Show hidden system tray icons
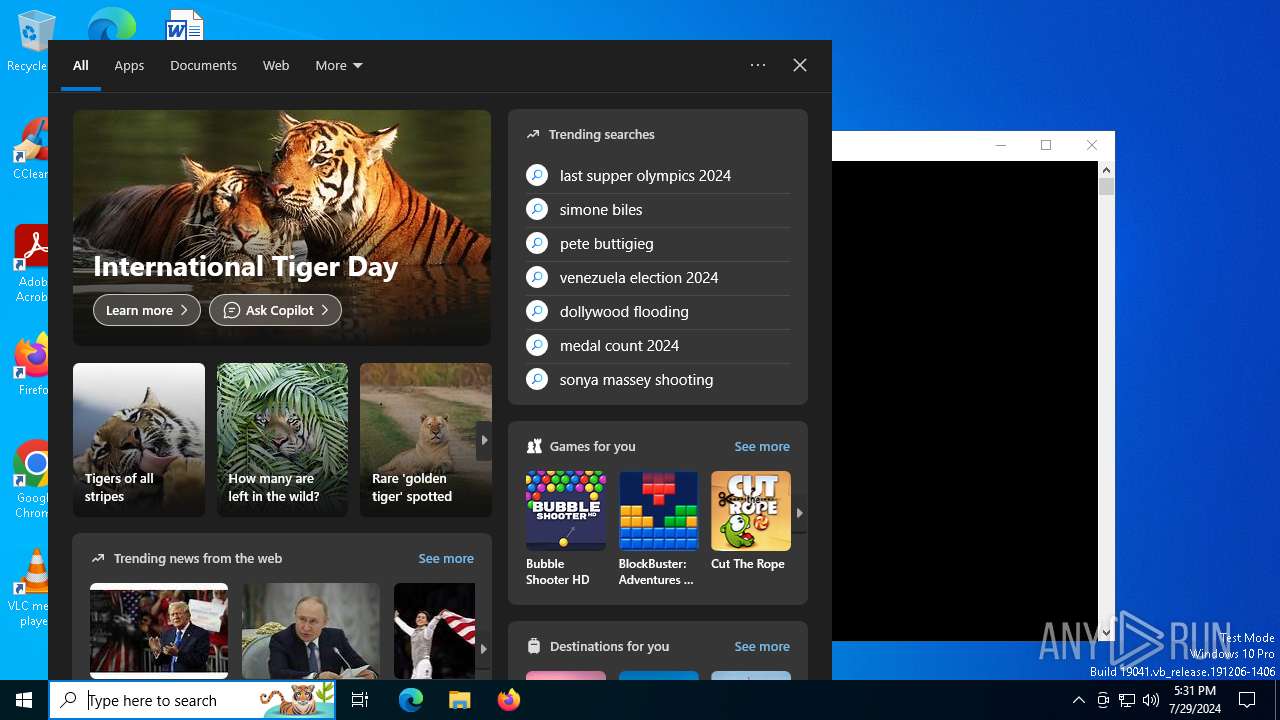Viewport: 1280px width, 720px height. pos(1078,700)
